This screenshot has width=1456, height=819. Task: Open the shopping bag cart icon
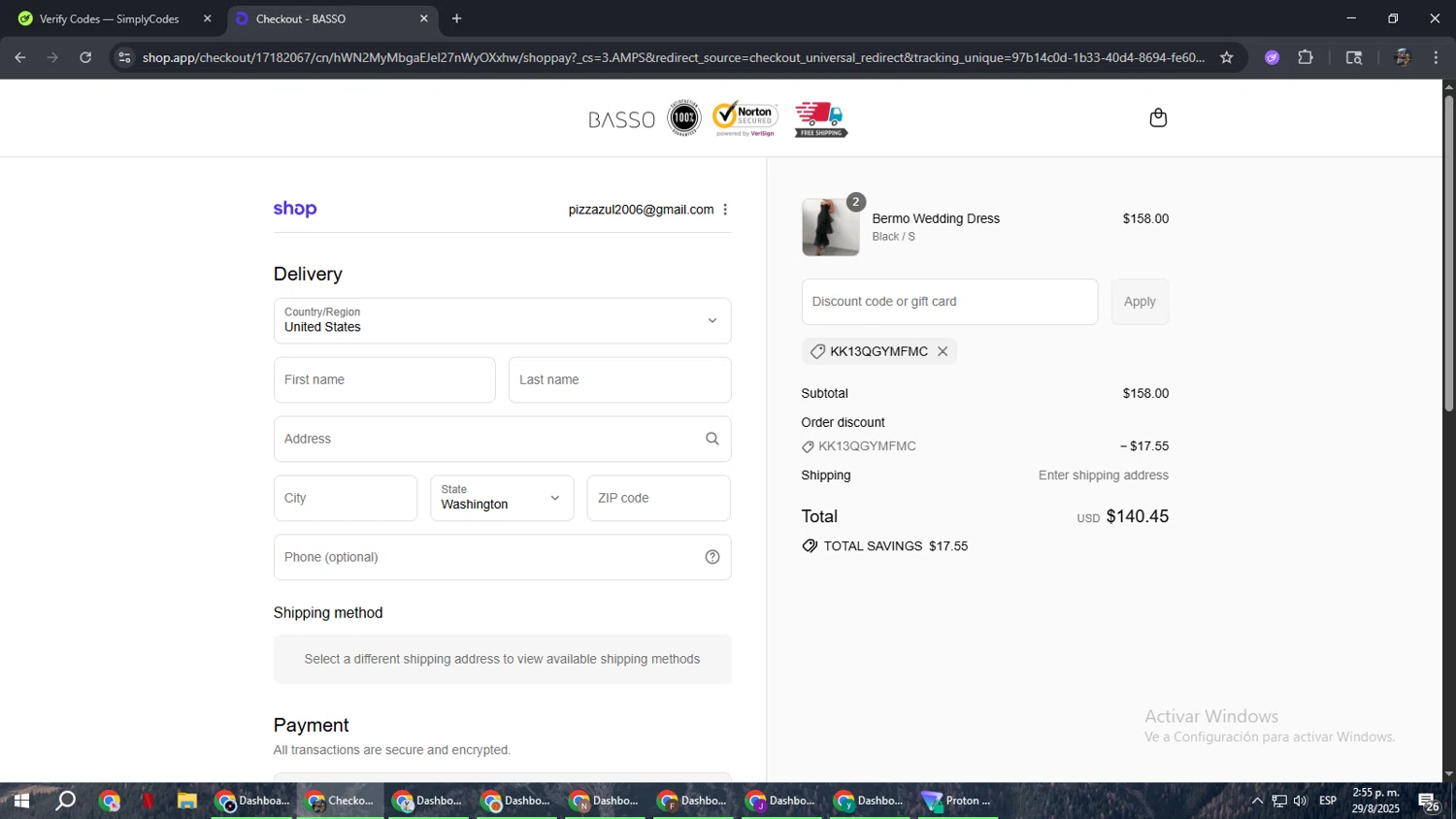(1158, 118)
